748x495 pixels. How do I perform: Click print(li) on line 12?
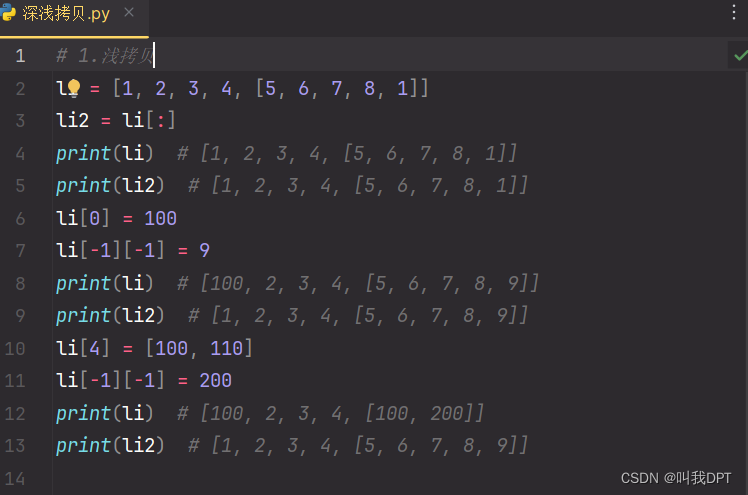pyautogui.click(x=104, y=413)
